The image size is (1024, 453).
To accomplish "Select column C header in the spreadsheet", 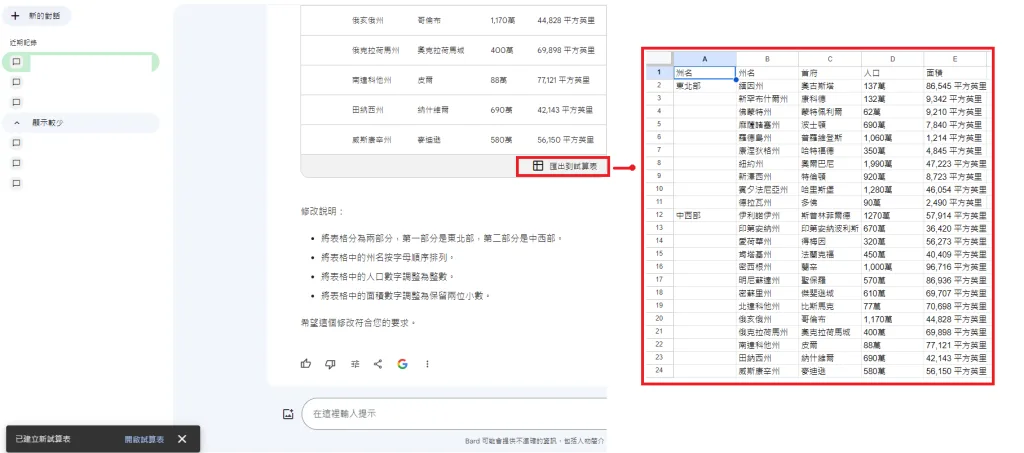I will click(x=829, y=59).
